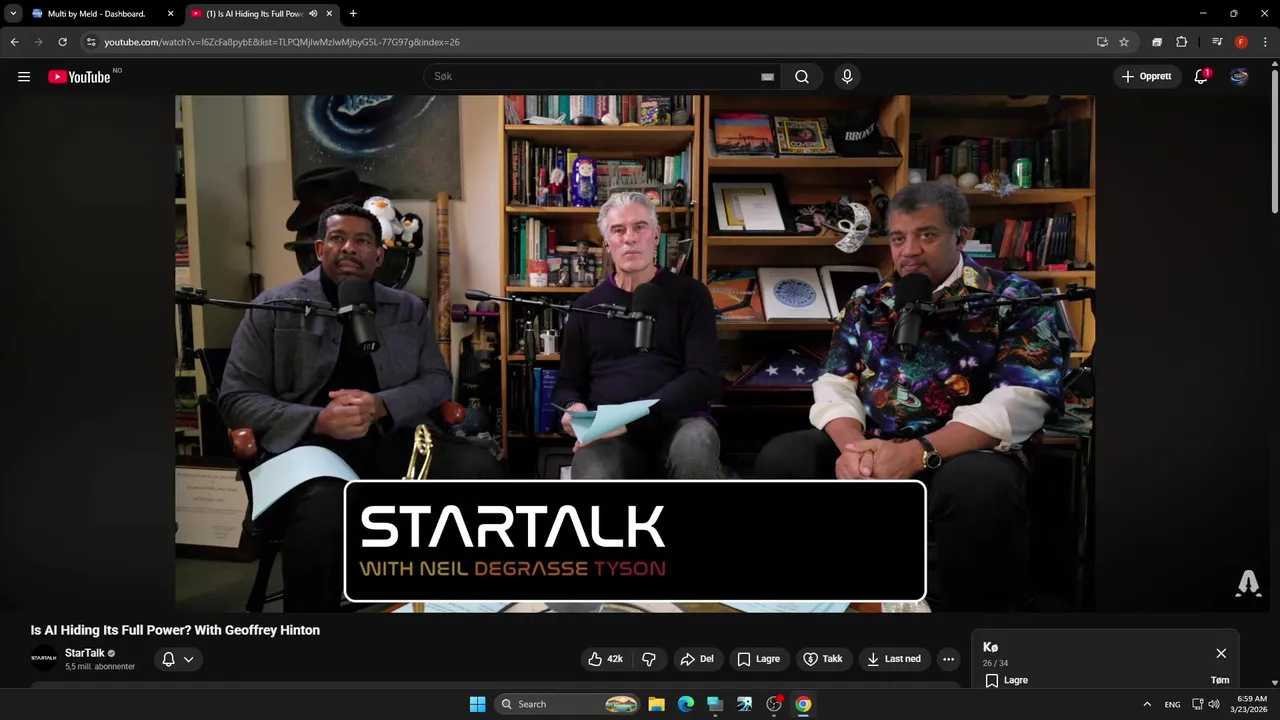Open File Explorer from the taskbar

657,704
